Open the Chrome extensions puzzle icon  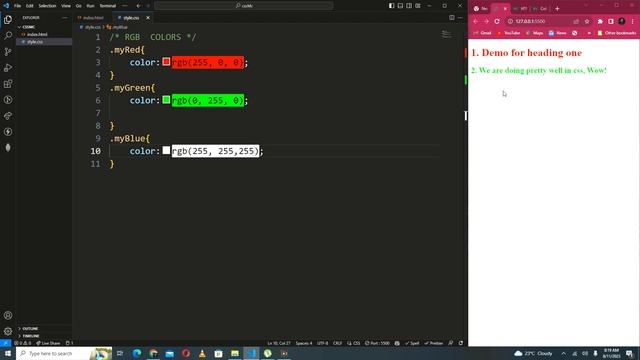[600, 21]
